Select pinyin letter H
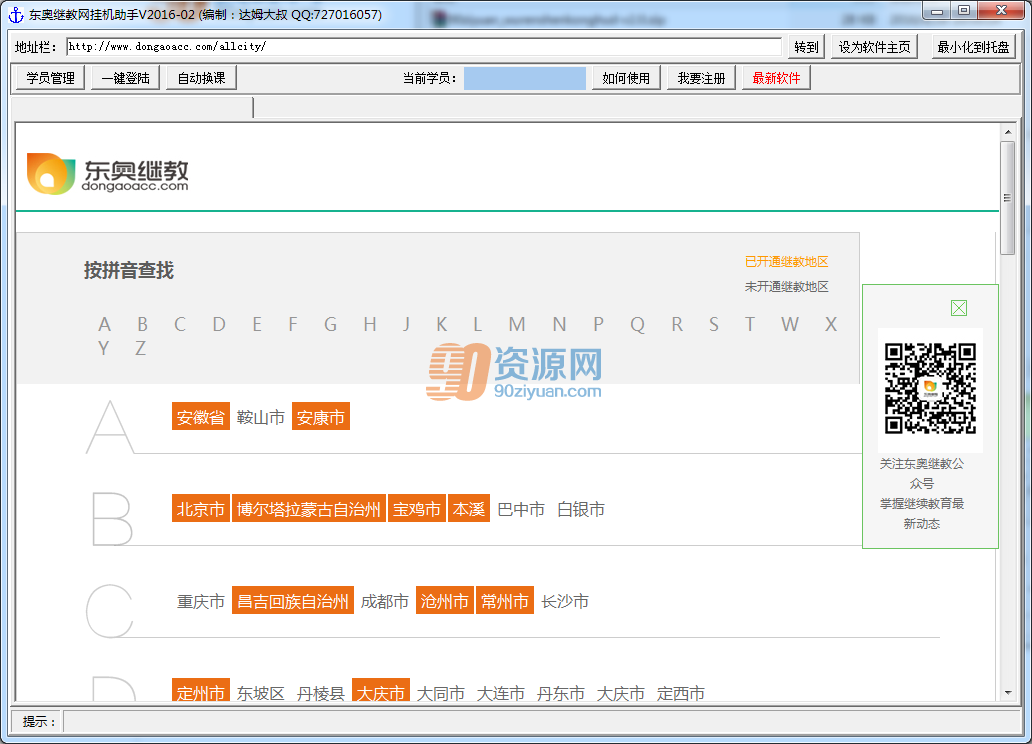1032x744 pixels. [x=370, y=324]
